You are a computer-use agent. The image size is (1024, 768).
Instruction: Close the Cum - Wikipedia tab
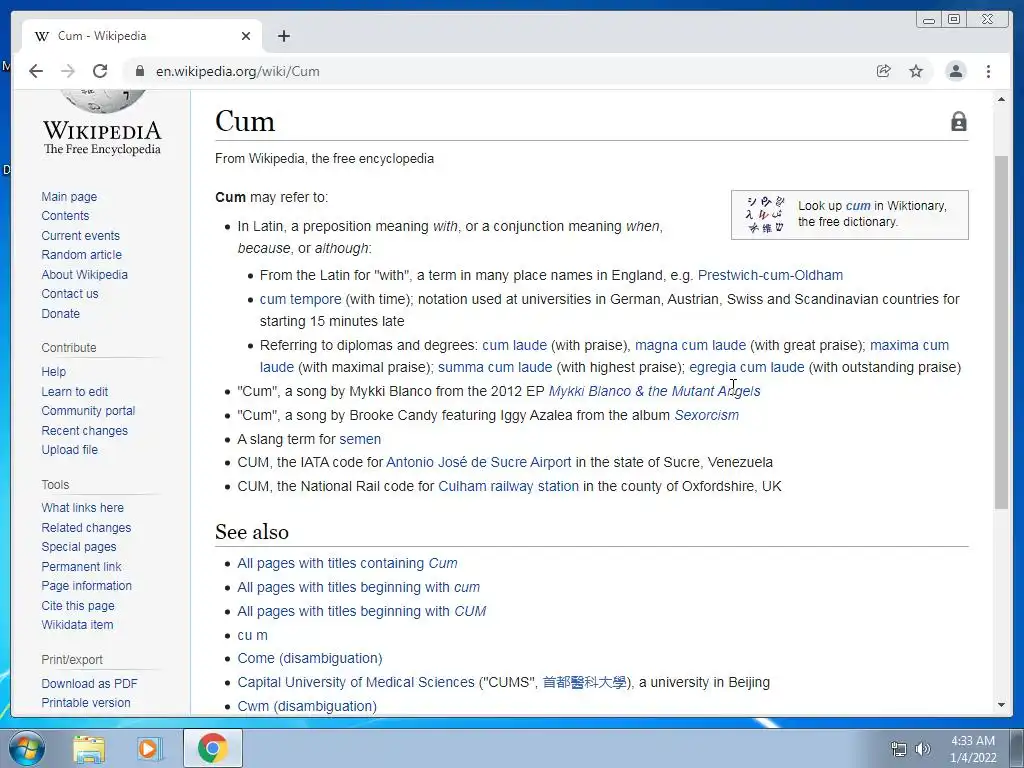click(246, 36)
